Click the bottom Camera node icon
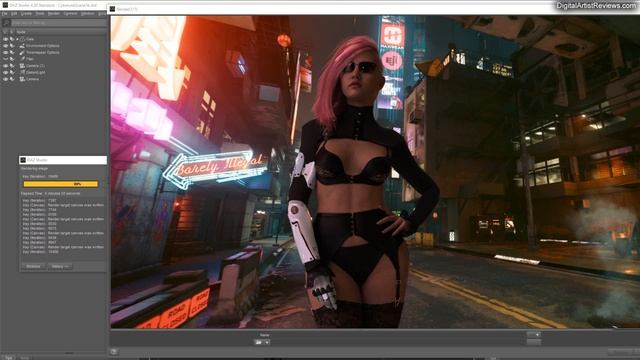 [x=22, y=79]
